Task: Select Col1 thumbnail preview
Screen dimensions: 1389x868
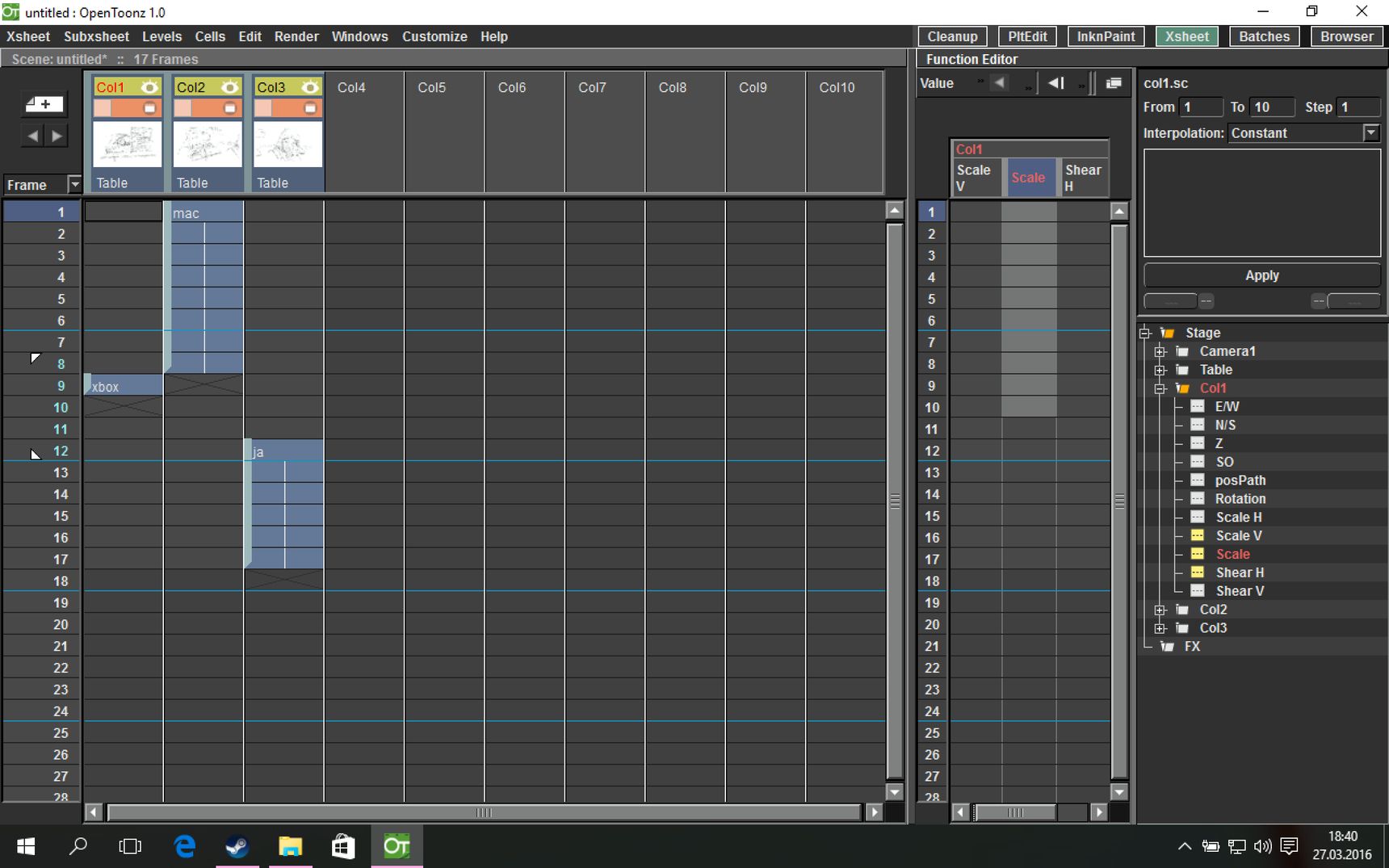Action: [127, 145]
